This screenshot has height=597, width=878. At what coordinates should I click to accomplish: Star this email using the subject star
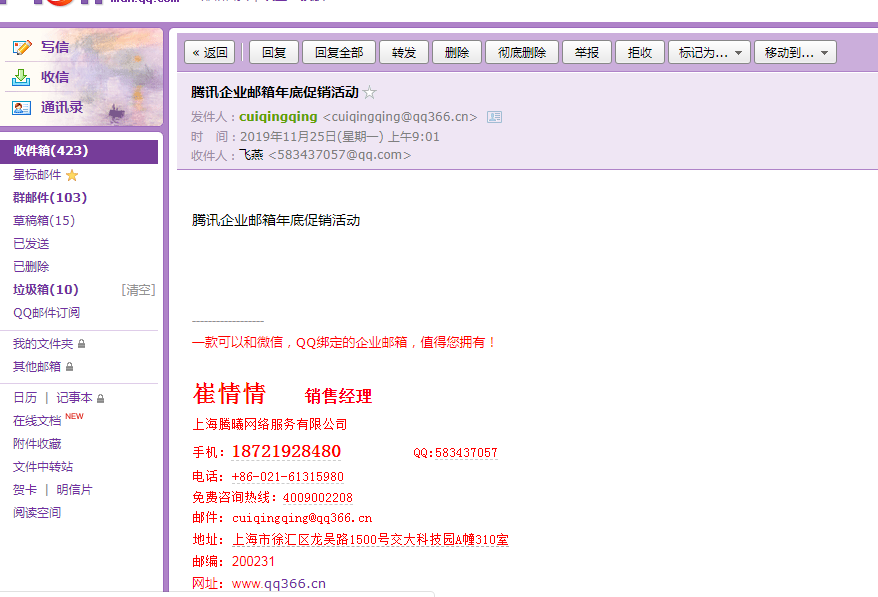[x=370, y=90]
